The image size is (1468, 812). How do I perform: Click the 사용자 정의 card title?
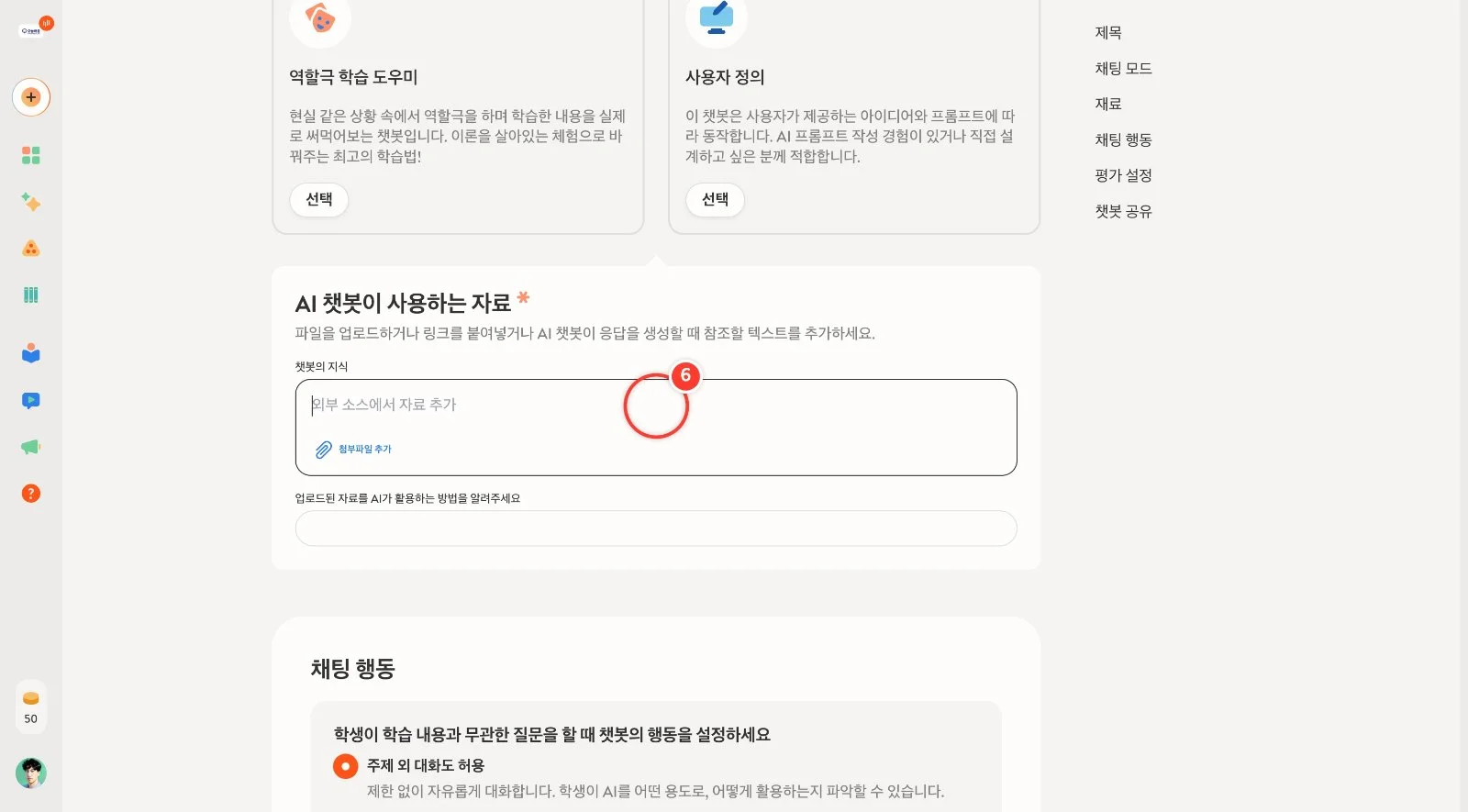(x=725, y=77)
